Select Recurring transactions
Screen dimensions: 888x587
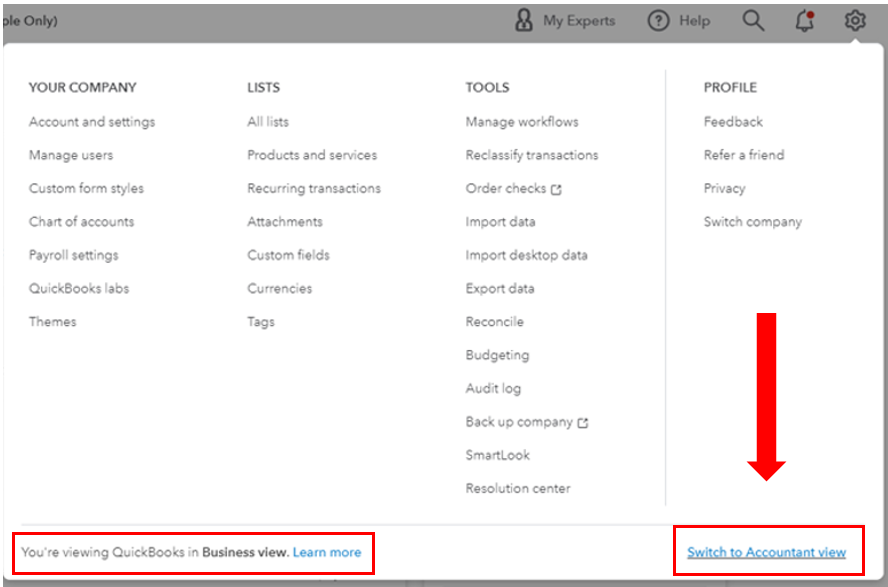[314, 188]
